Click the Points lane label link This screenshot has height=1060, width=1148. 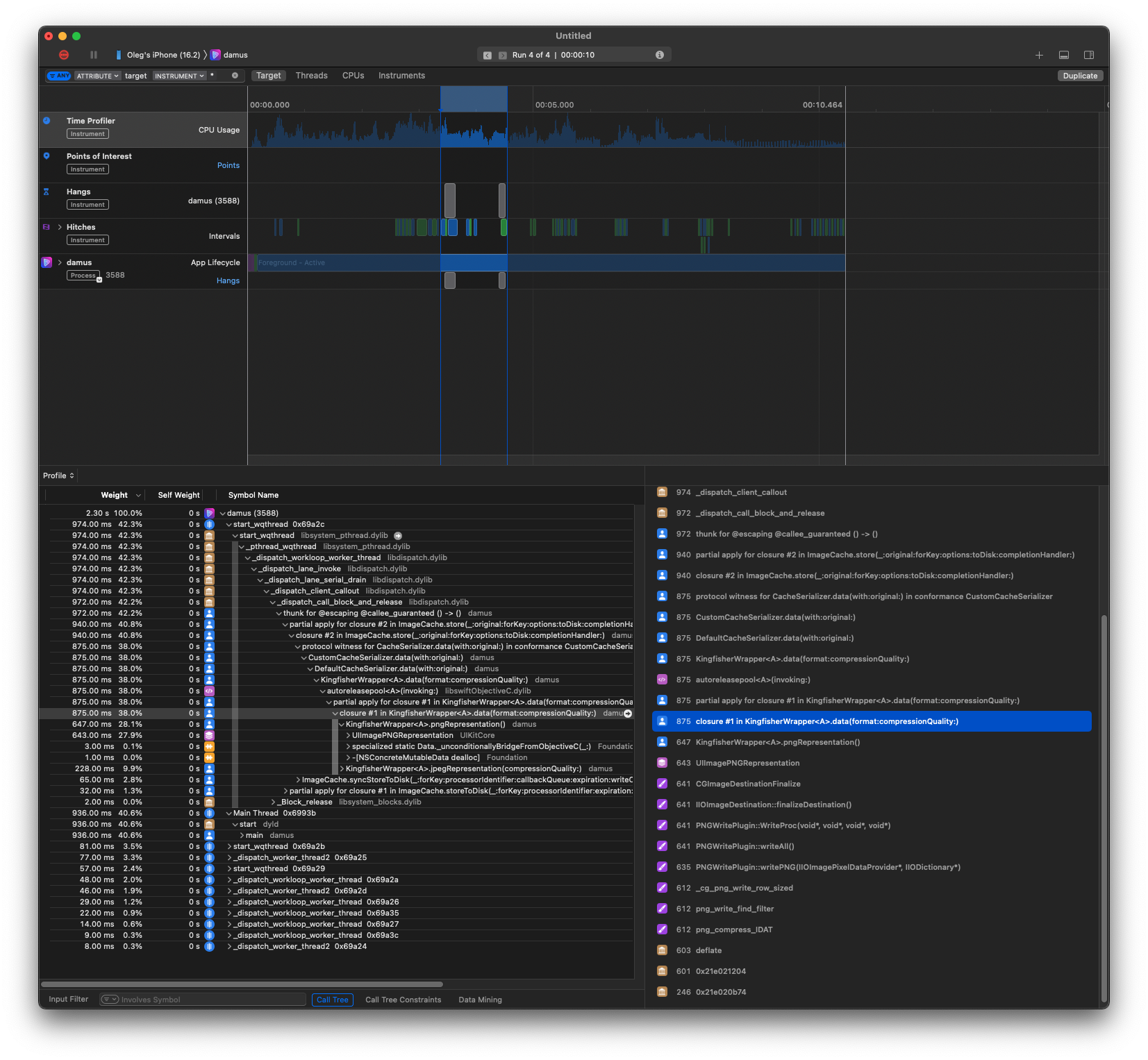point(228,165)
